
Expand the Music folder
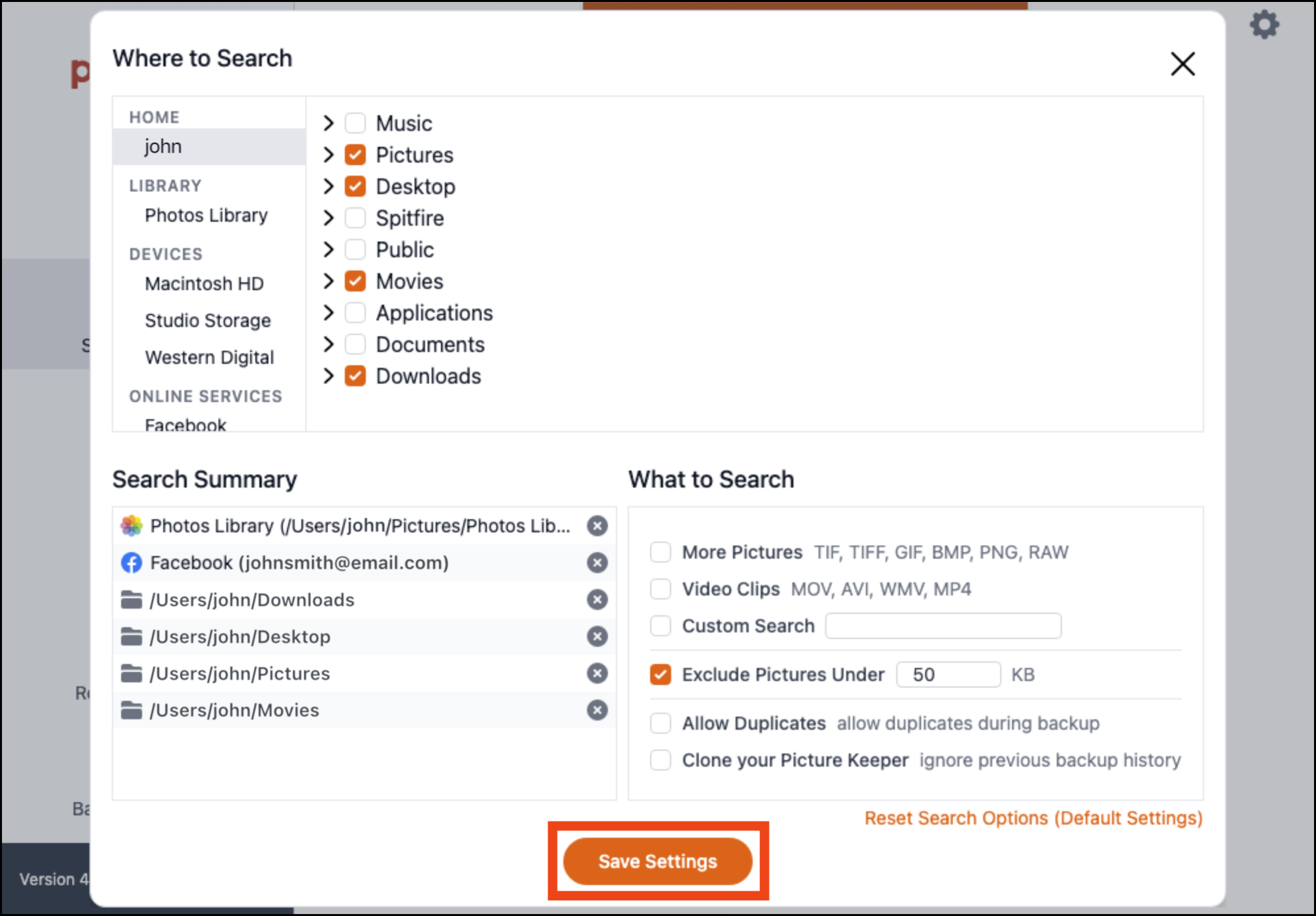pyautogui.click(x=328, y=123)
